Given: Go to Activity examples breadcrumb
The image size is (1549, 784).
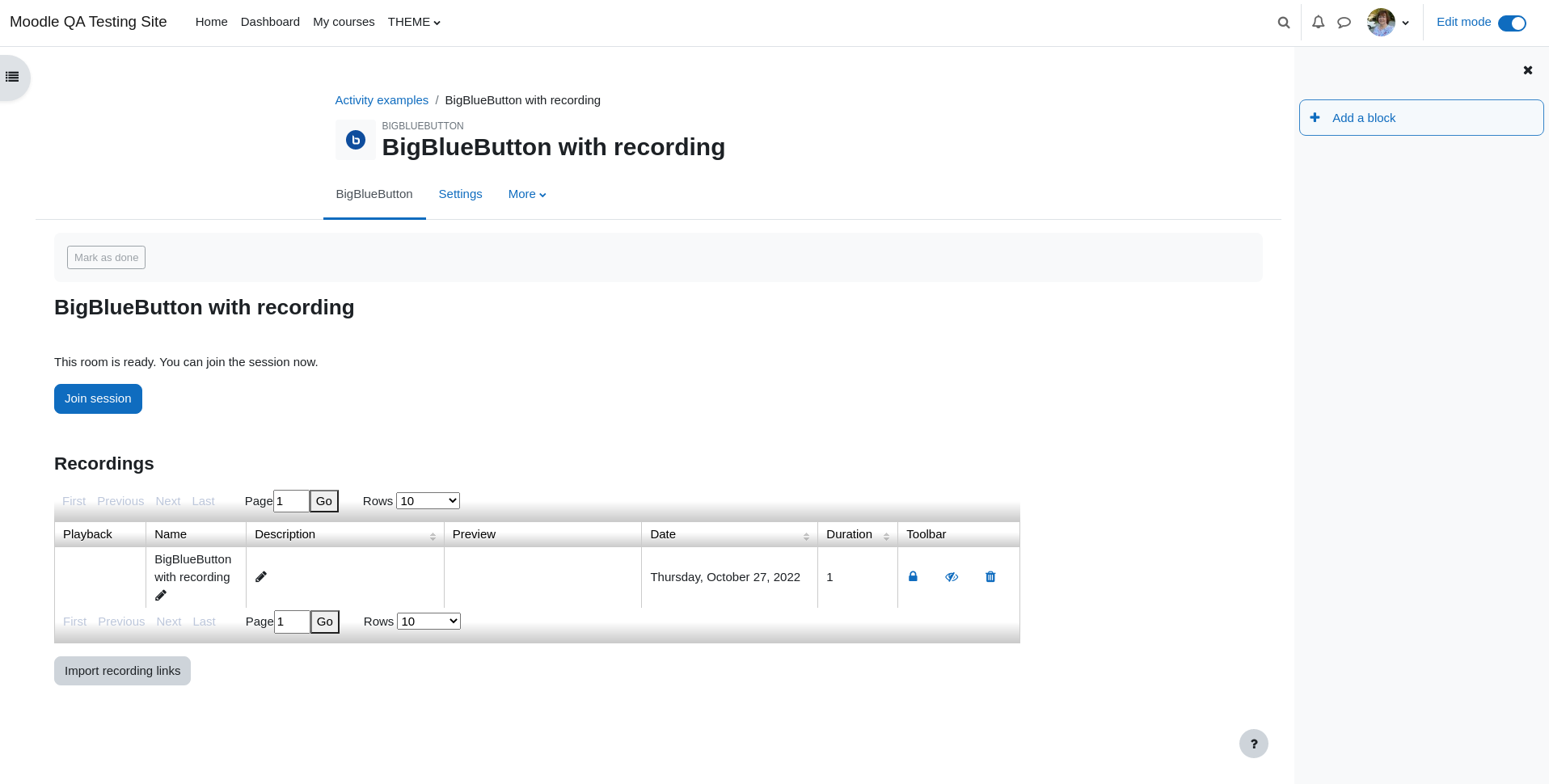Looking at the screenshot, I should [x=382, y=100].
